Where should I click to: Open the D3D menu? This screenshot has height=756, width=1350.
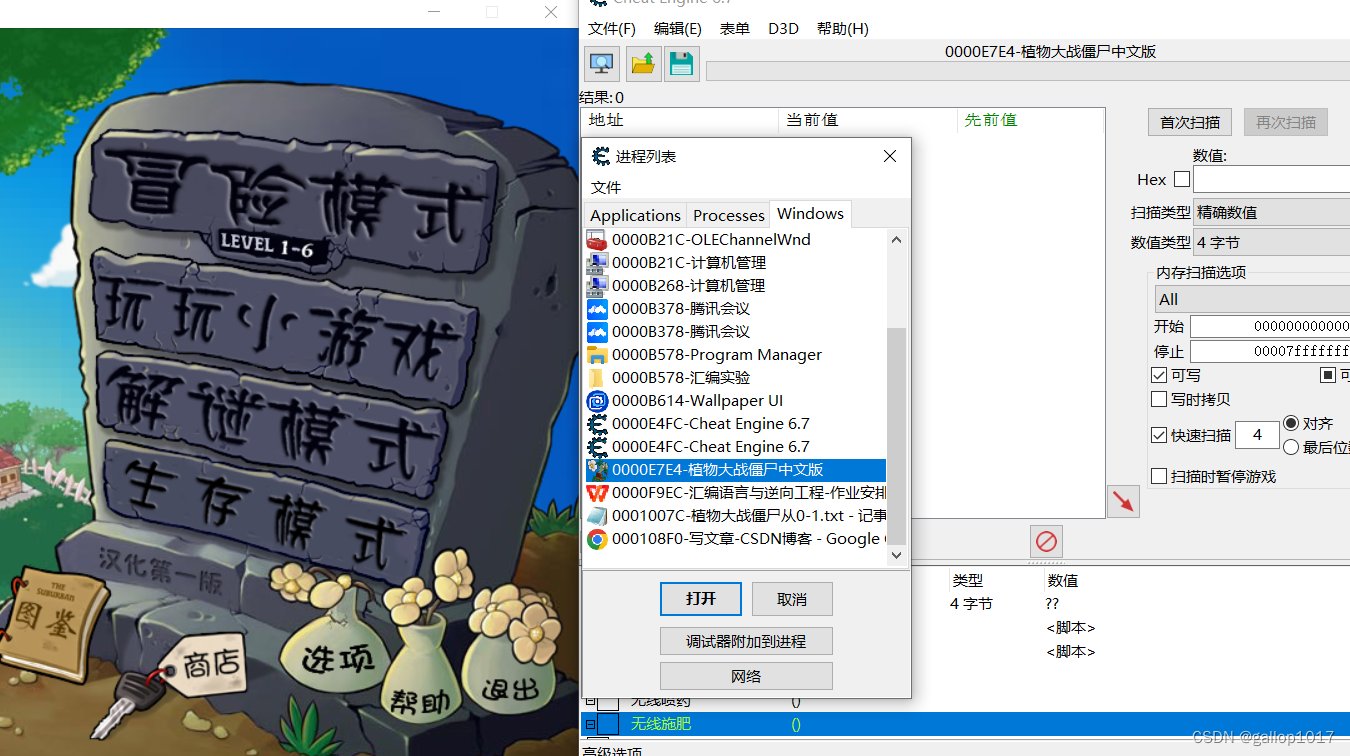(x=783, y=29)
